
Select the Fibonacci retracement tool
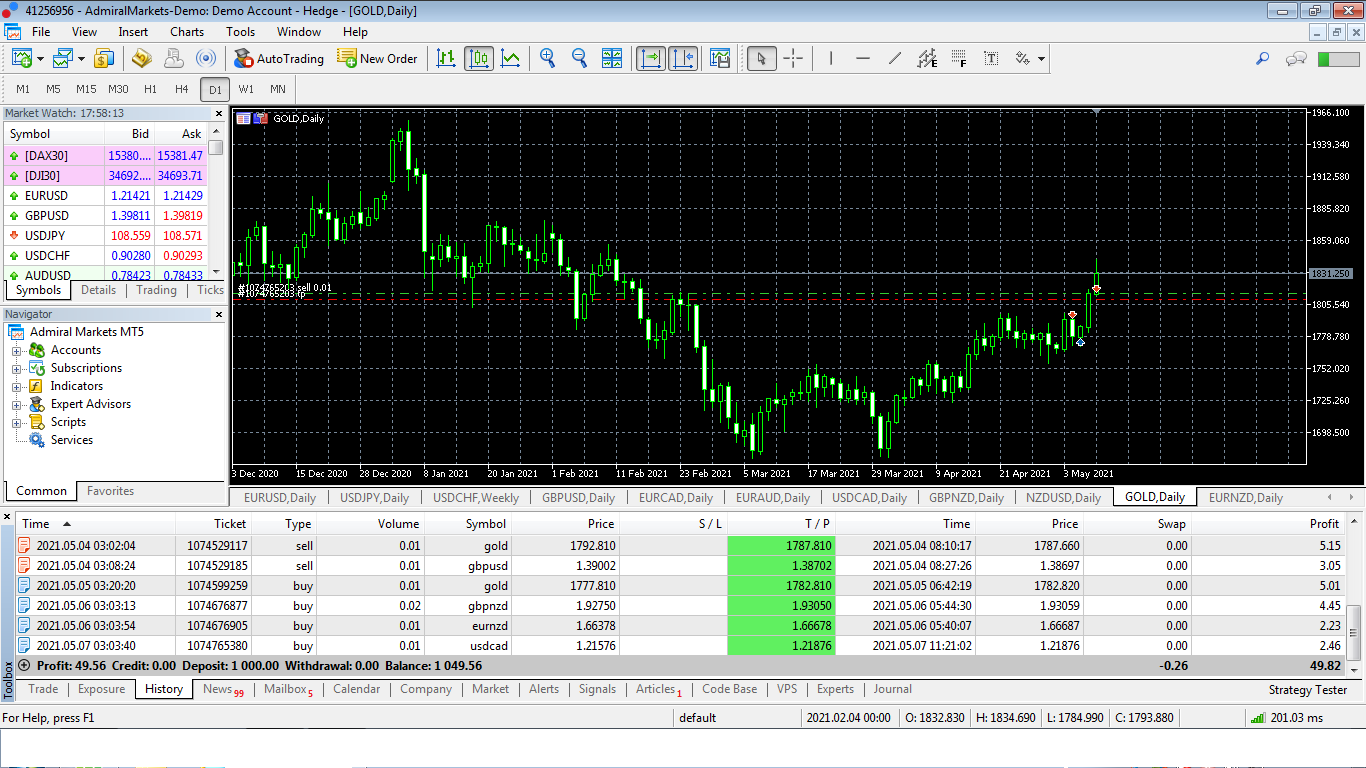click(x=959, y=58)
